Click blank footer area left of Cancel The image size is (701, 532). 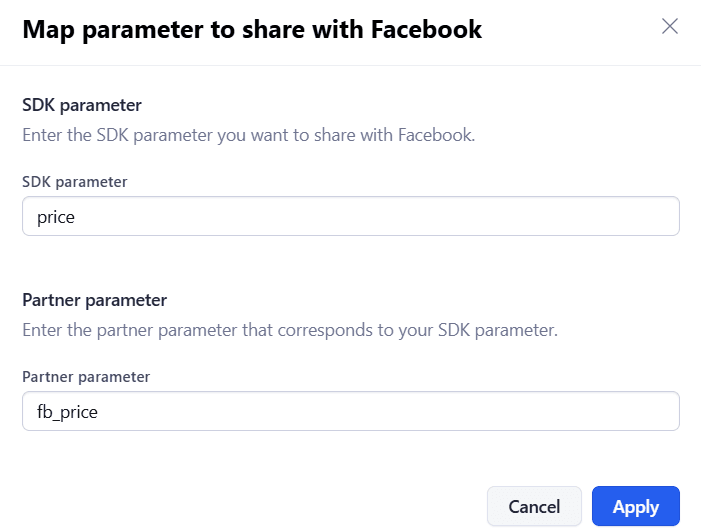(x=250, y=507)
